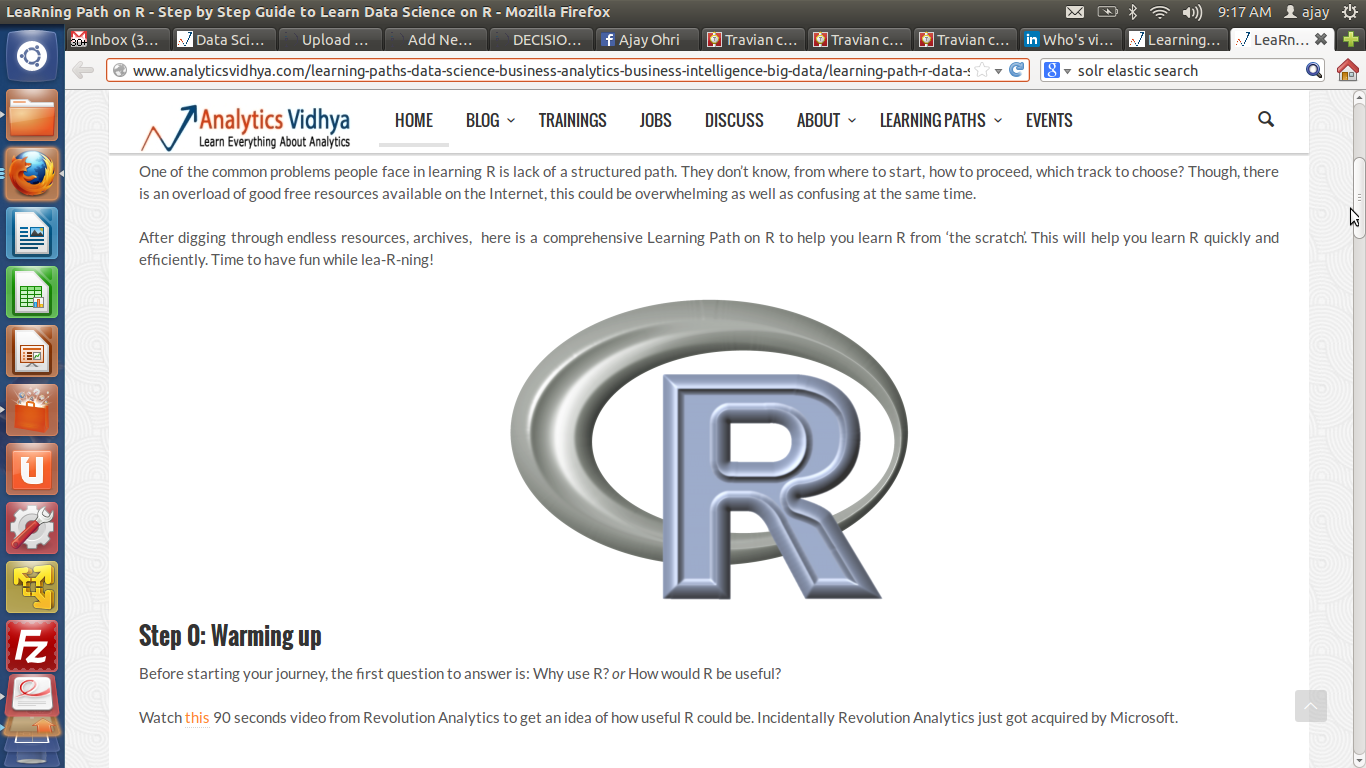
Task: Launch FileZilla from the dock
Action: [x=32, y=645]
